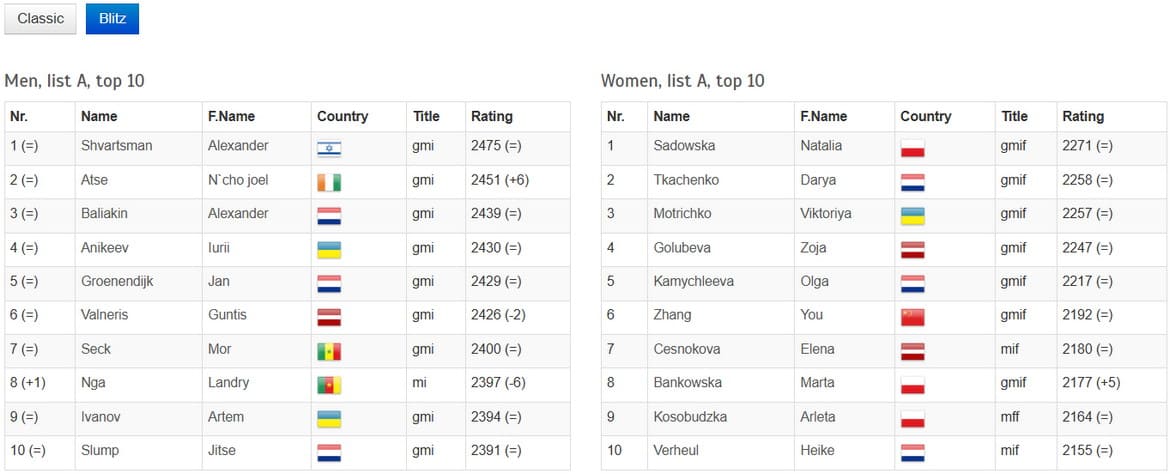1170x474 pixels.
Task: Click Ukraine flag in Anikeev row
Action: pyautogui.click(x=329, y=249)
